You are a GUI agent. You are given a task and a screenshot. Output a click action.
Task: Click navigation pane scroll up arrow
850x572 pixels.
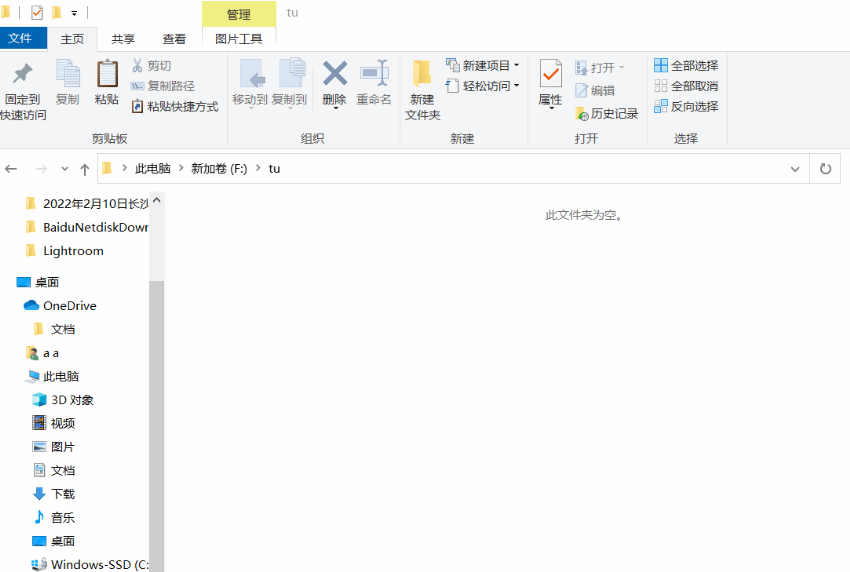click(x=157, y=201)
